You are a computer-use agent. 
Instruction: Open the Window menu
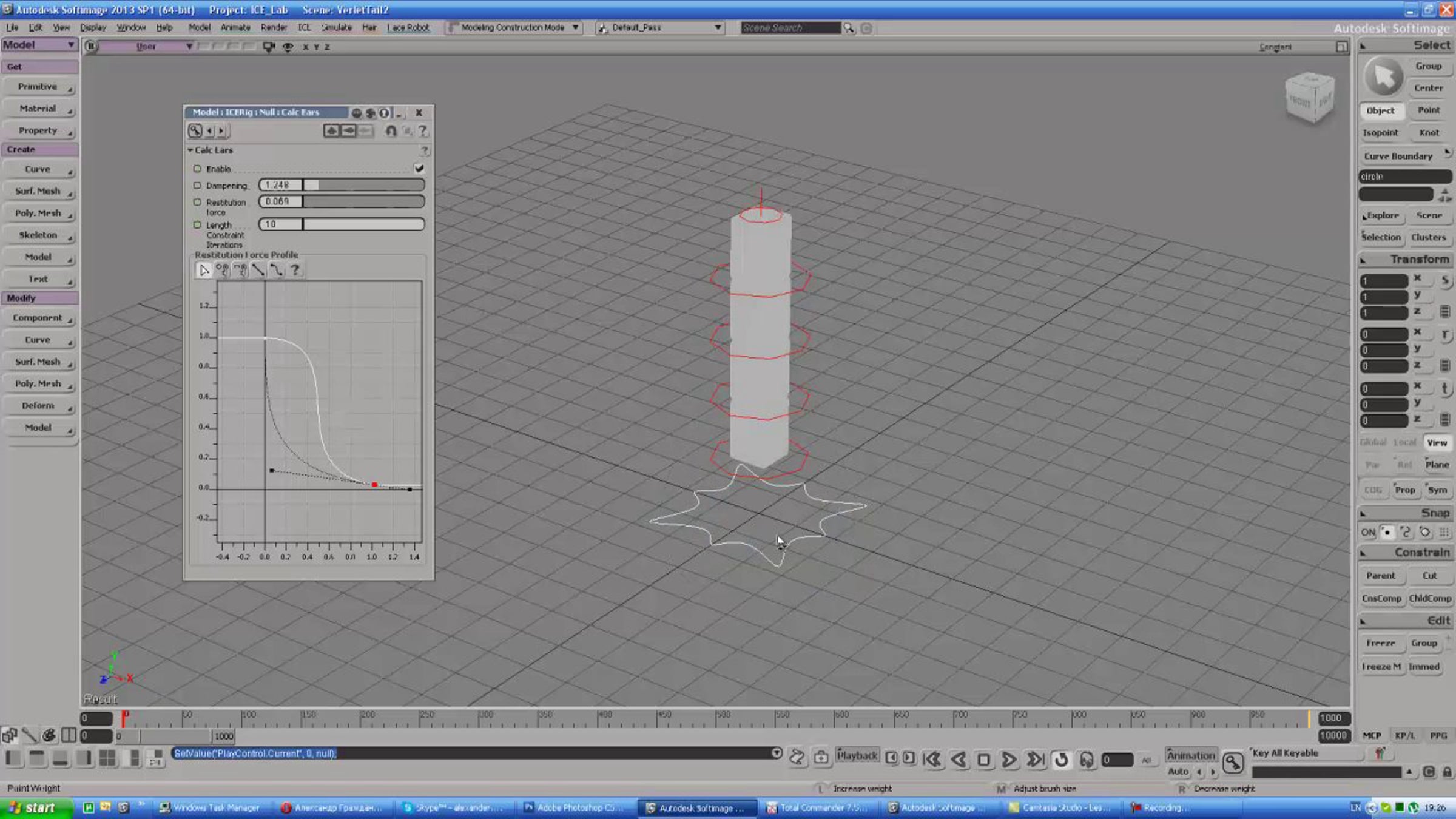131,28
